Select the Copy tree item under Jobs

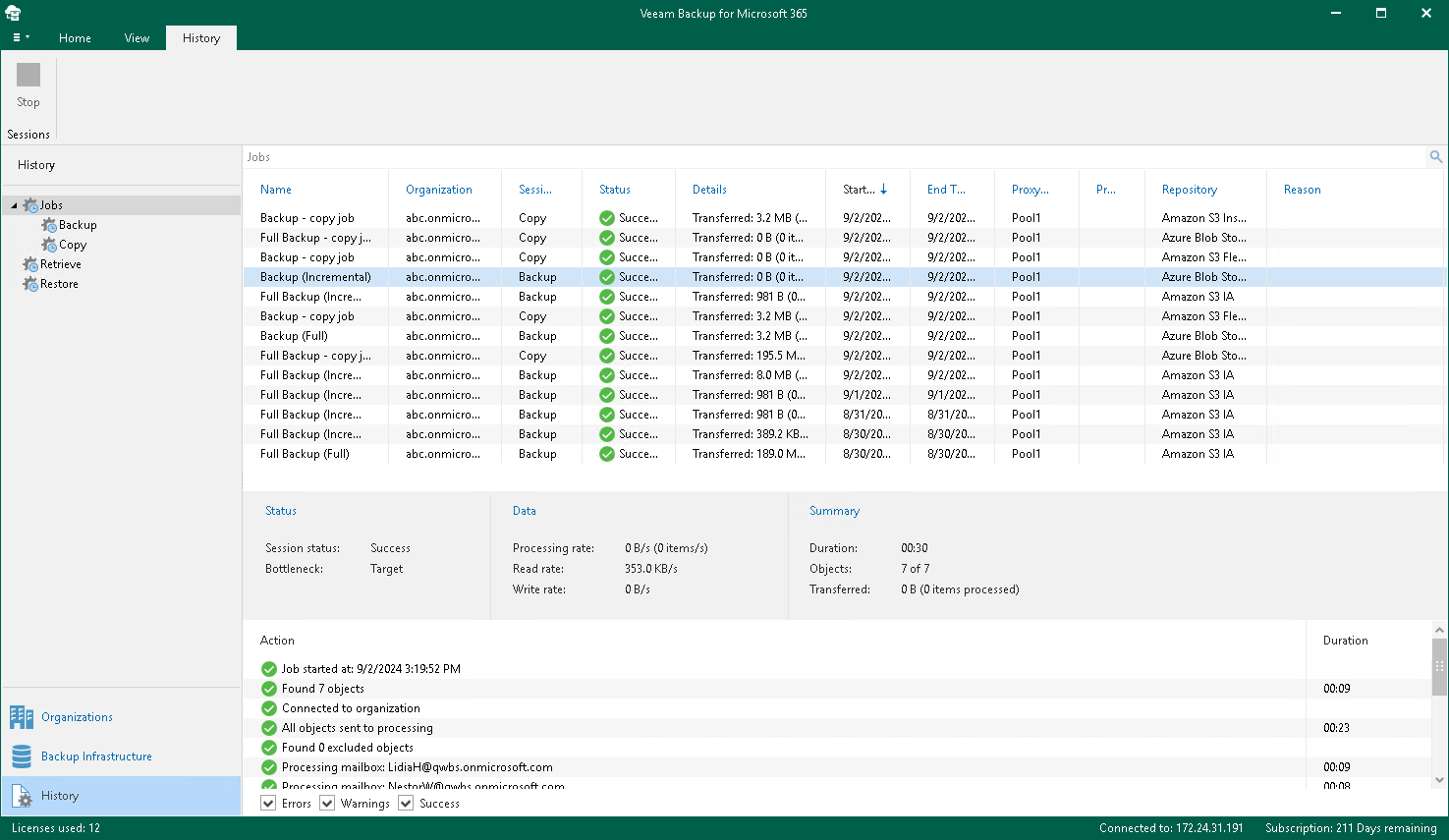pyautogui.click(x=73, y=245)
